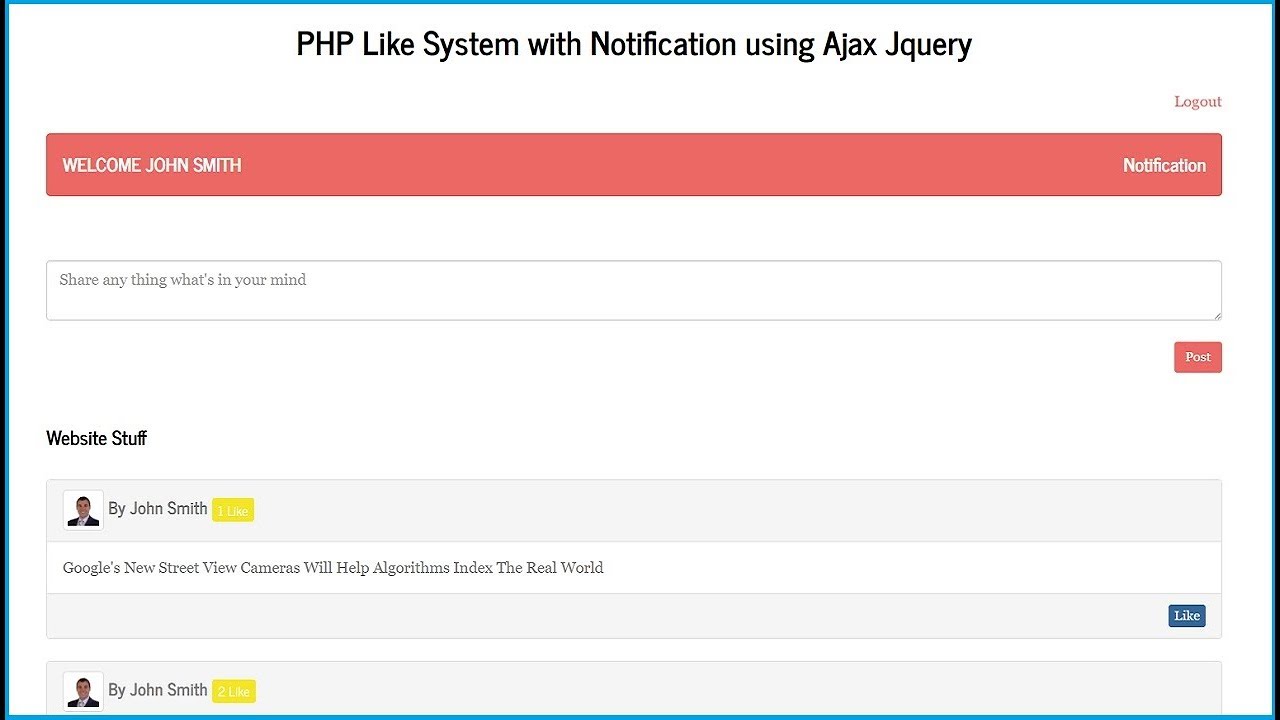
Task: Submit with the Post button
Action: click(x=1198, y=357)
